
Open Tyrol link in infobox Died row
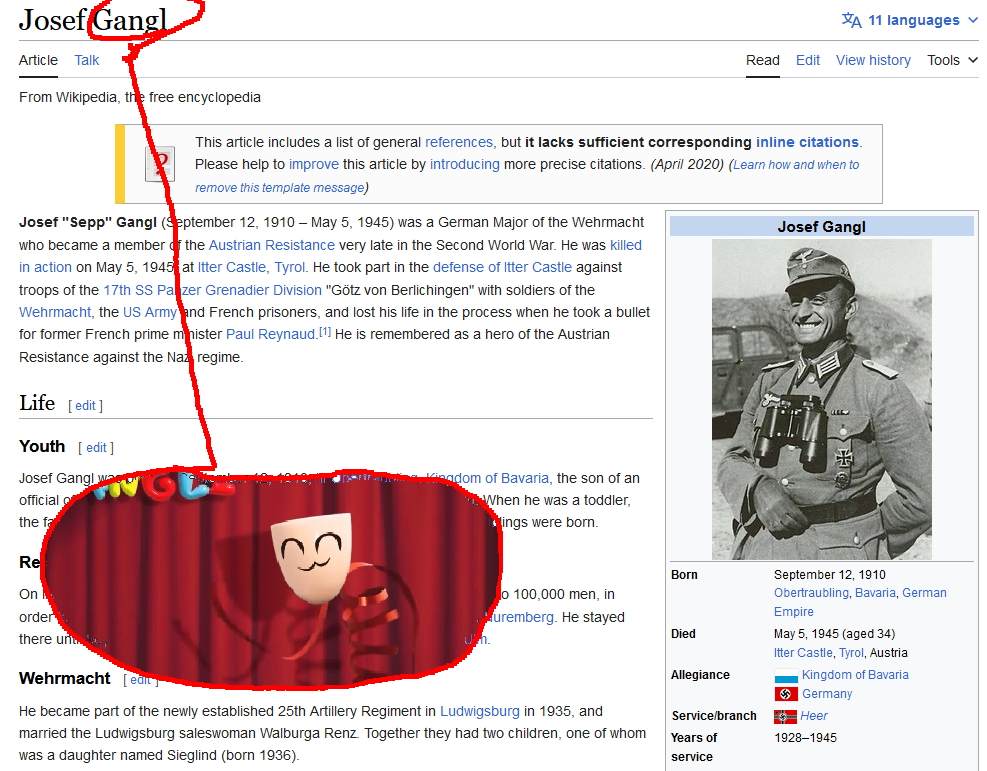point(851,653)
